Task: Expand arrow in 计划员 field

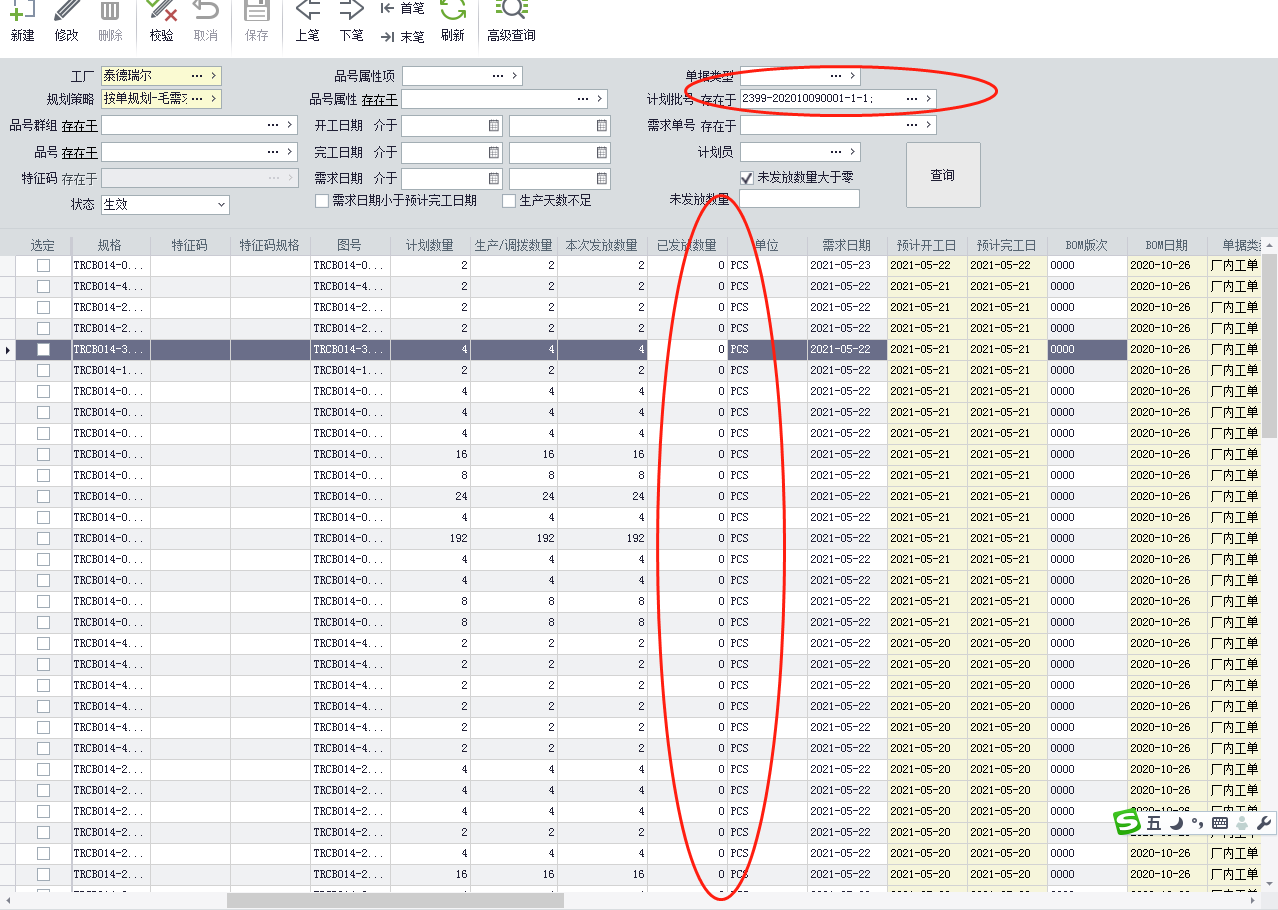Action: click(x=852, y=152)
